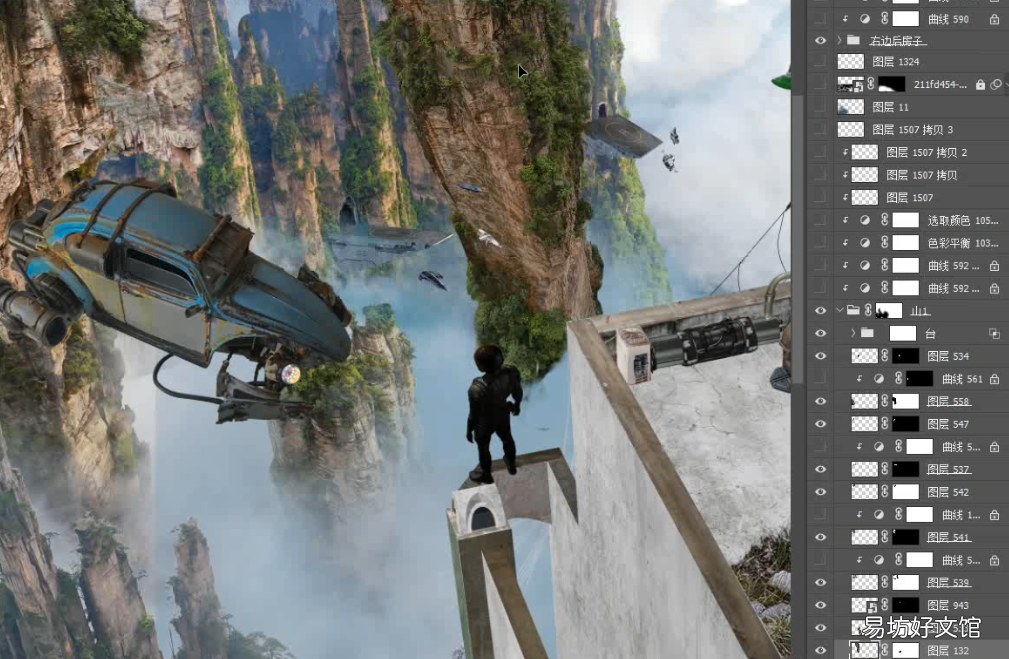
Task: Click mask link icon on 211fd454 layer
Action: pyautogui.click(x=871, y=84)
